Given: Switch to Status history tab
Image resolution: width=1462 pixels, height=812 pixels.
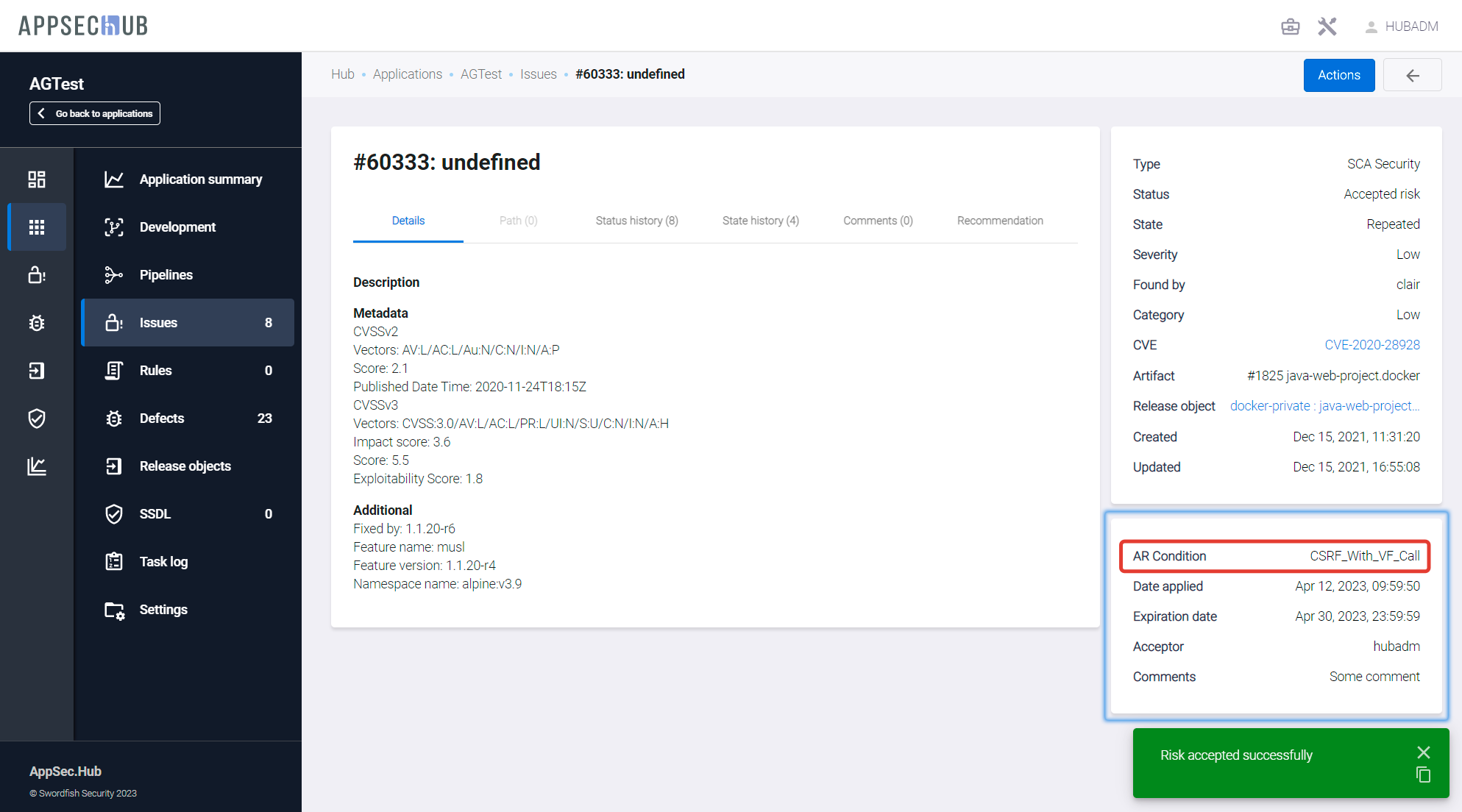Looking at the screenshot, I should click(x=636, y=221).
